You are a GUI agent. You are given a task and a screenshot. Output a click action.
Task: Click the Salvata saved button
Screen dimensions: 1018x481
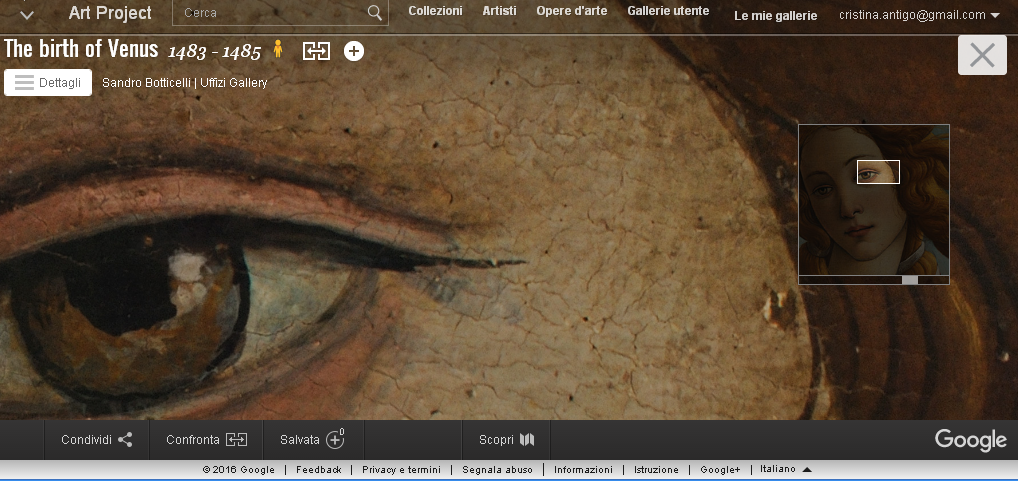pyautogui.click(x=313, y=440)
